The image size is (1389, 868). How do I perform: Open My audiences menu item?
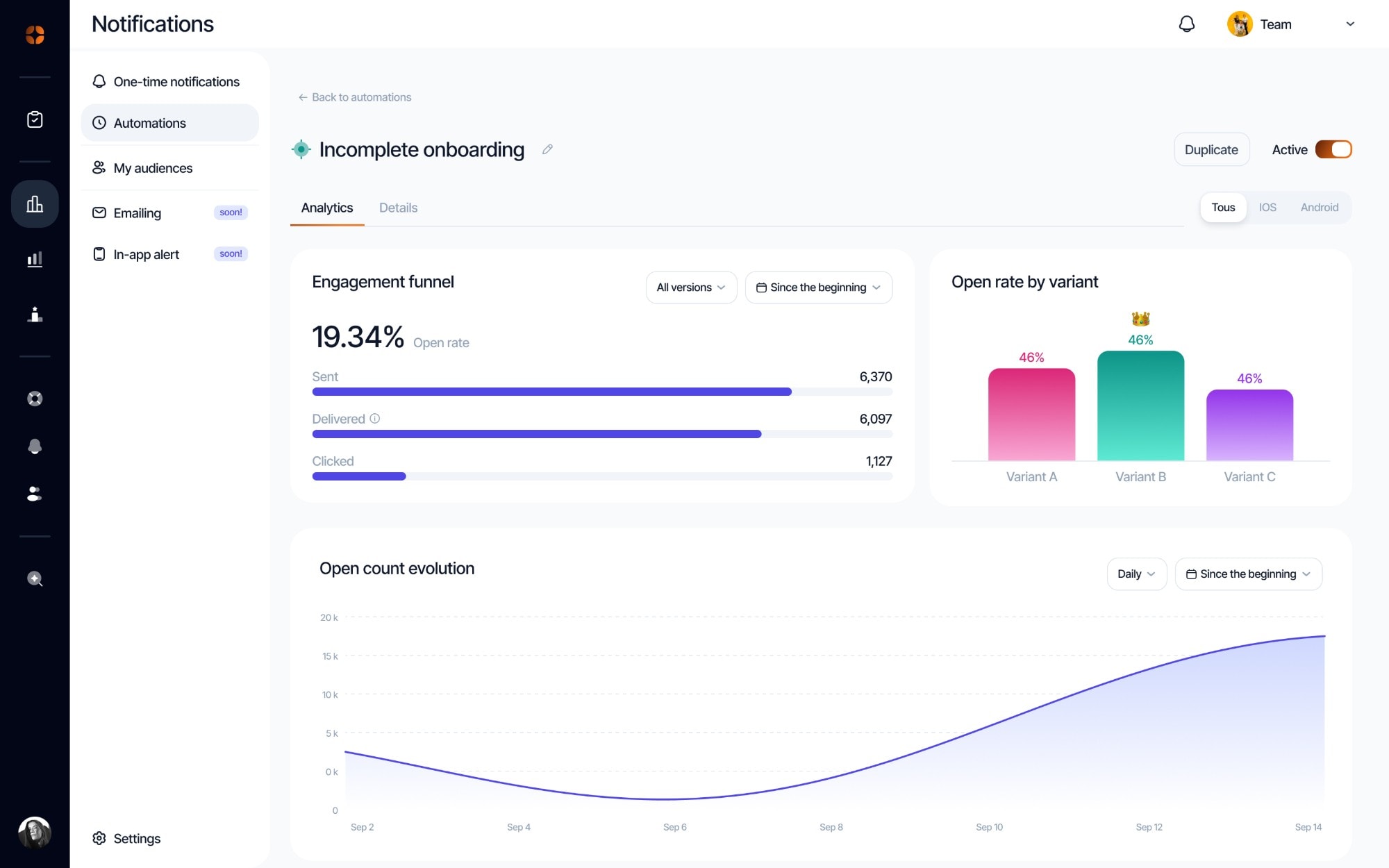pyautogui.click(x=169, y=168)
